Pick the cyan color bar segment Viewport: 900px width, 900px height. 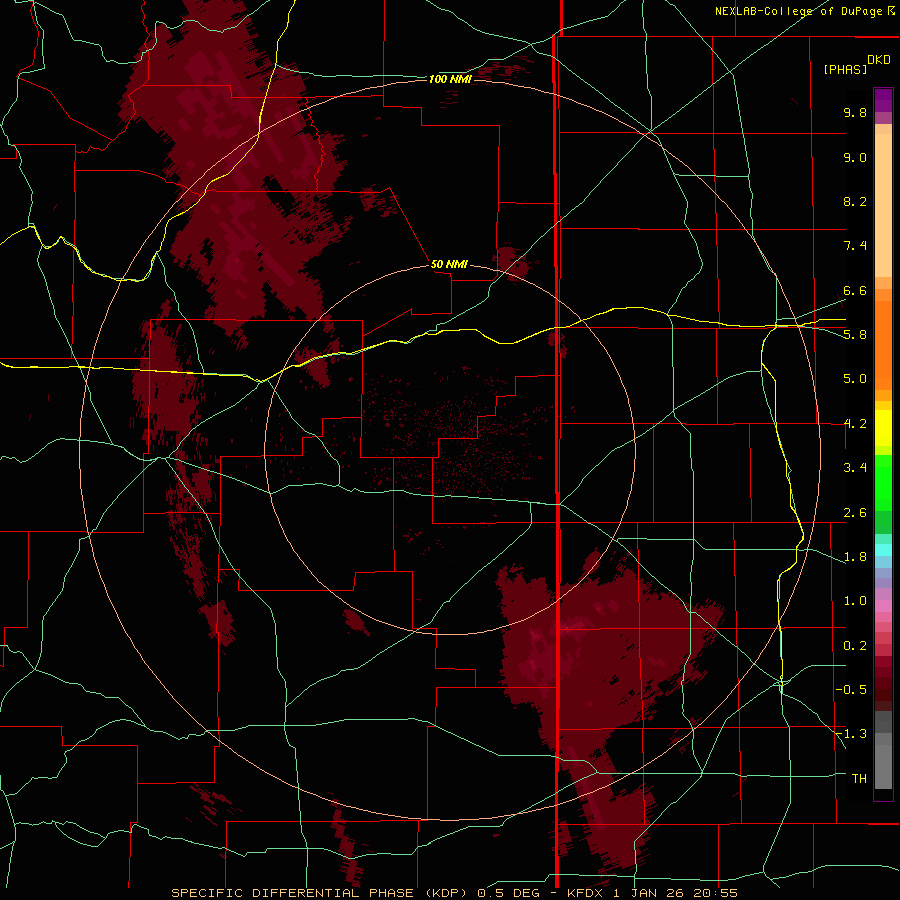(x=883, y=550)
